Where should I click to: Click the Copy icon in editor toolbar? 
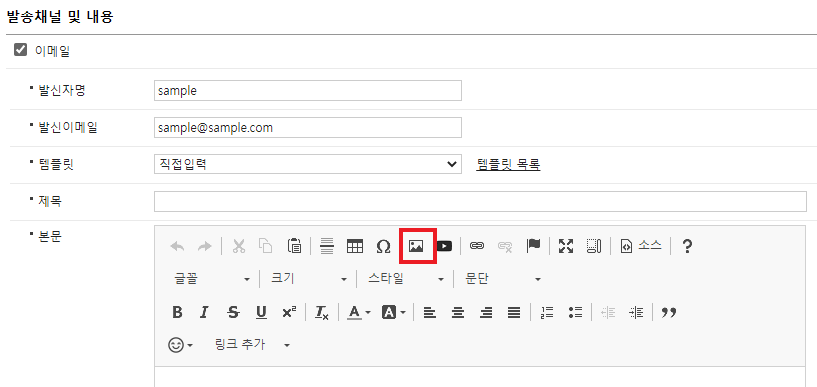click(266, 246)
